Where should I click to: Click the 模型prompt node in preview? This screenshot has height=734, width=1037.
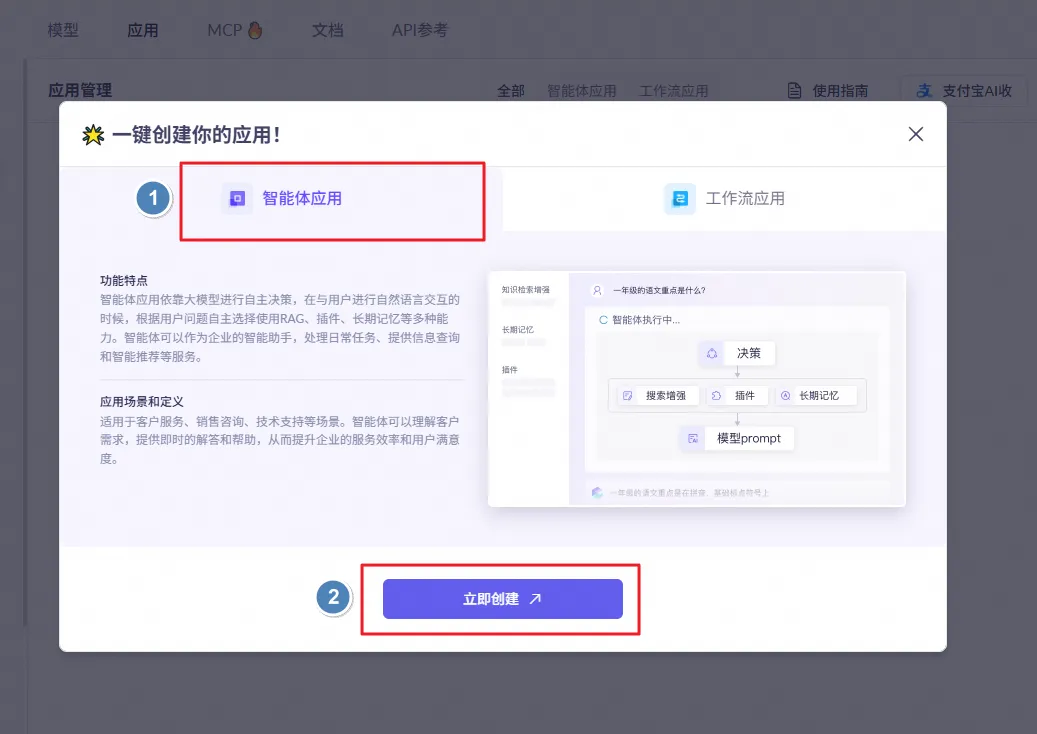click(737, 438)
